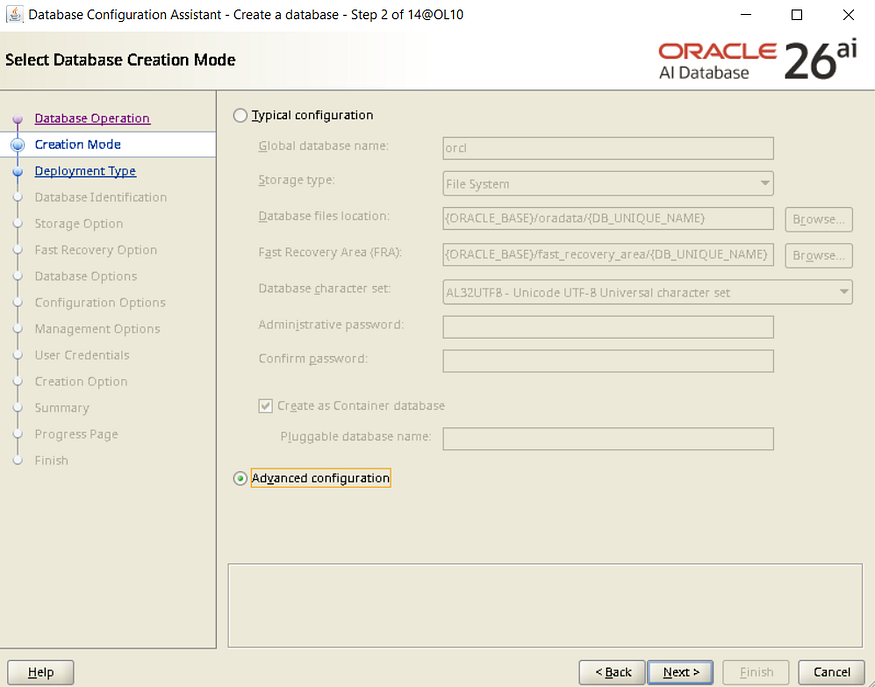Click the 'Database character set:' label

coord(325,289)
